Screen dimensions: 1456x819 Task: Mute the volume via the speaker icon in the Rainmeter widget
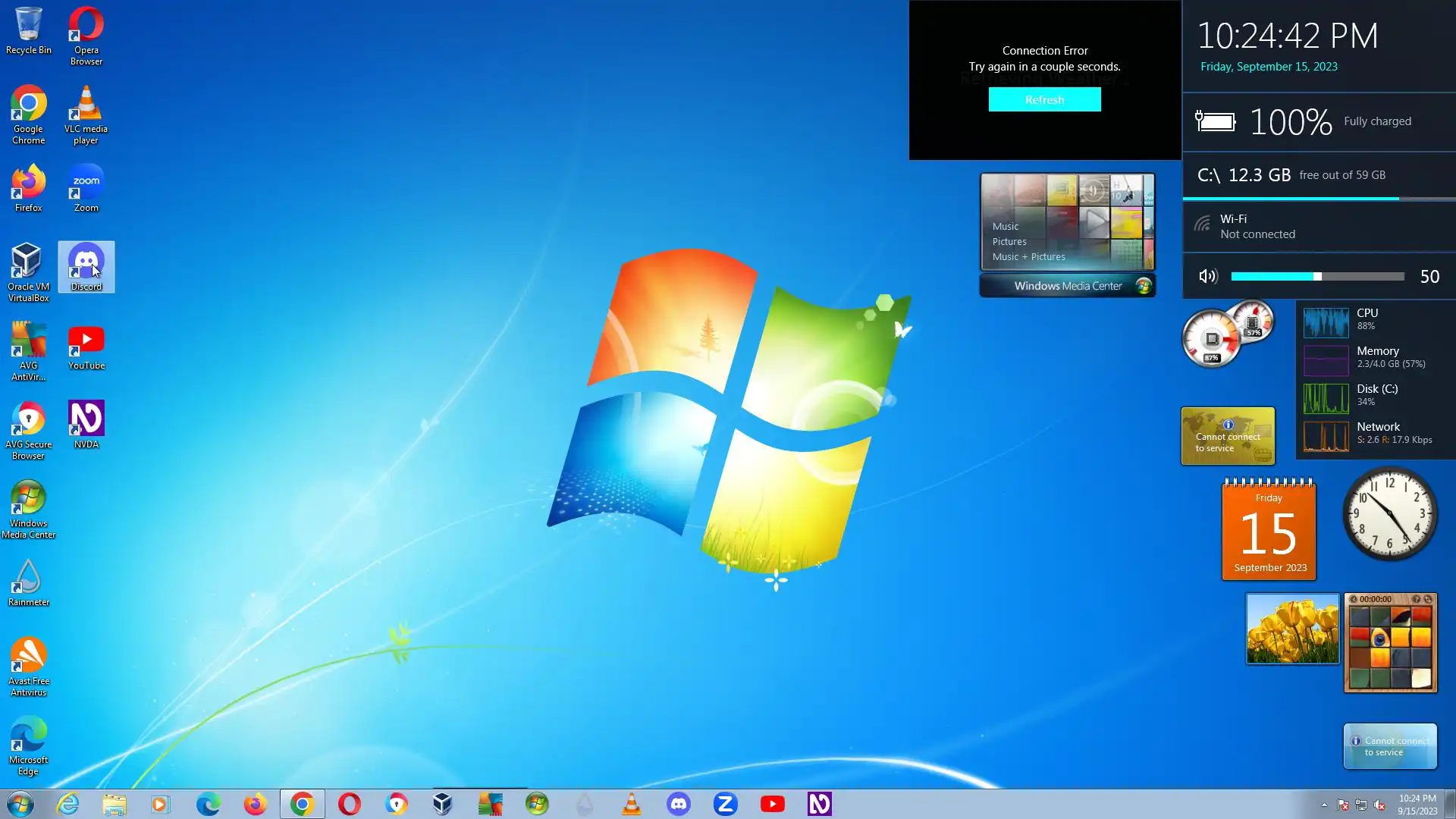click(1208, 277)
